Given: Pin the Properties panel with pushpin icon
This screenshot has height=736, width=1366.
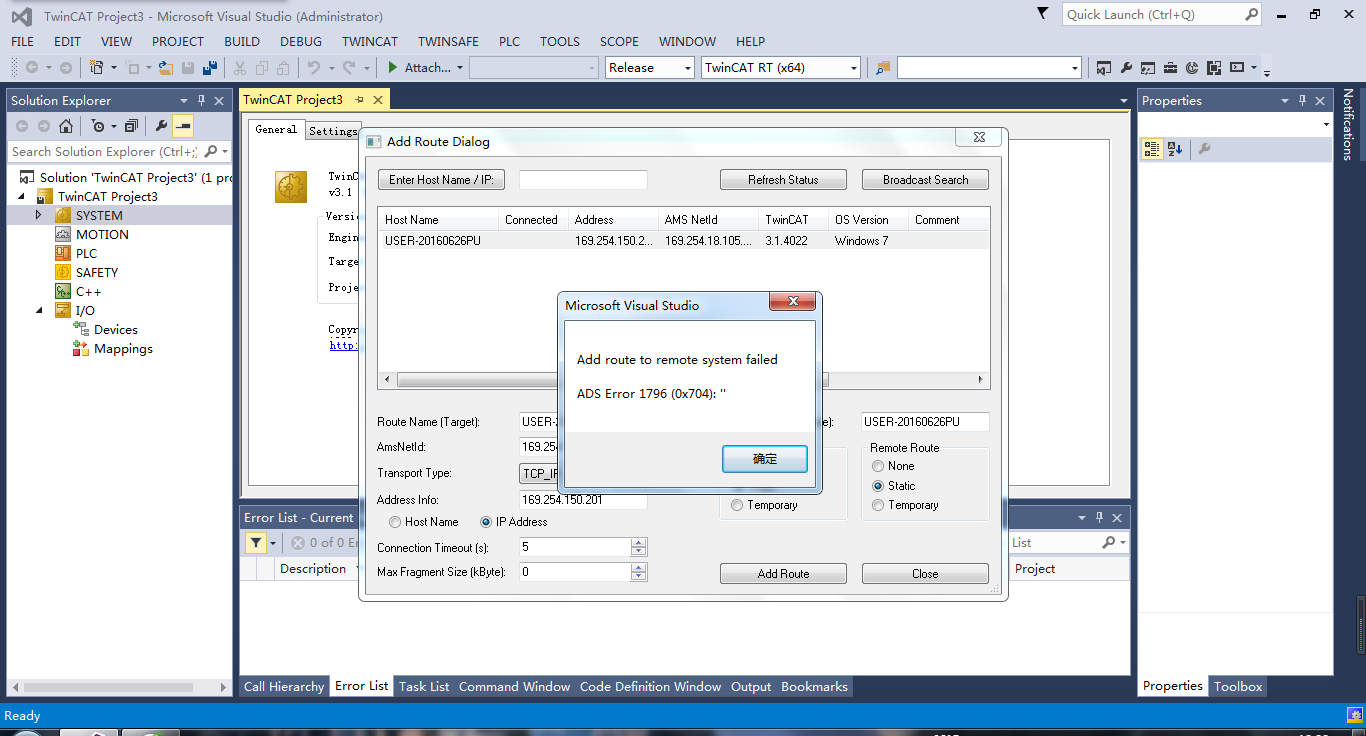Looking at the screenshot, I should pos(1302,101).
